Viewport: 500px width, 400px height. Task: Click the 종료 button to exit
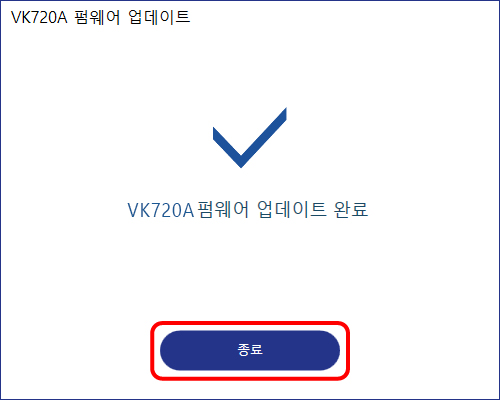pyautogui.click(x=250, y=350)
